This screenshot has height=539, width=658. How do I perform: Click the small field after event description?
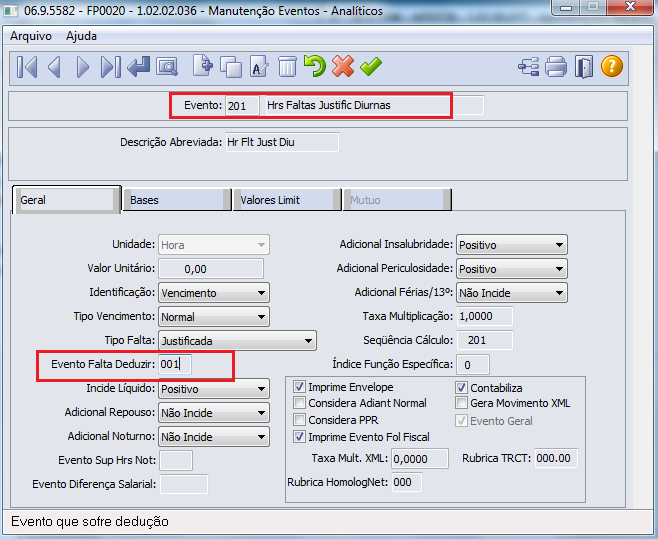468,105
